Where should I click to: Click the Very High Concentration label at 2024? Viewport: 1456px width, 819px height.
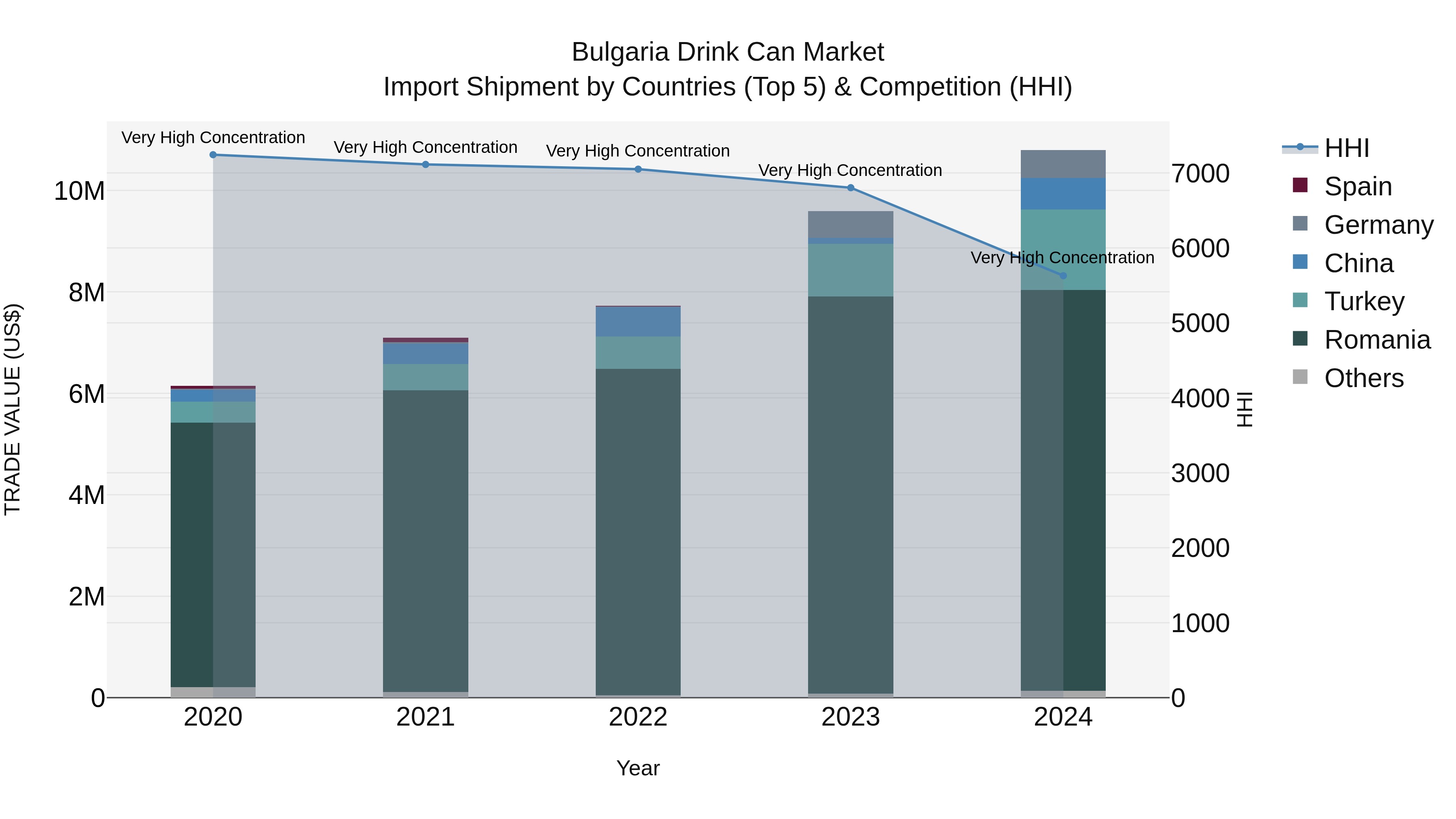(x=1062, y=258)
